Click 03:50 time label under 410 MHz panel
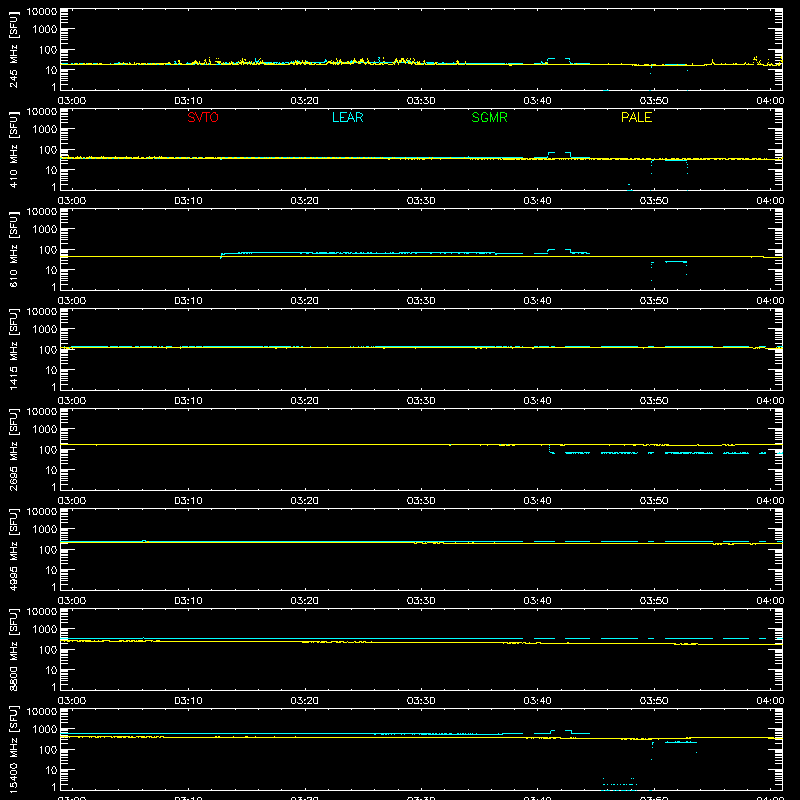This screenshot has width=800, height=800. [x=654, y=201]
